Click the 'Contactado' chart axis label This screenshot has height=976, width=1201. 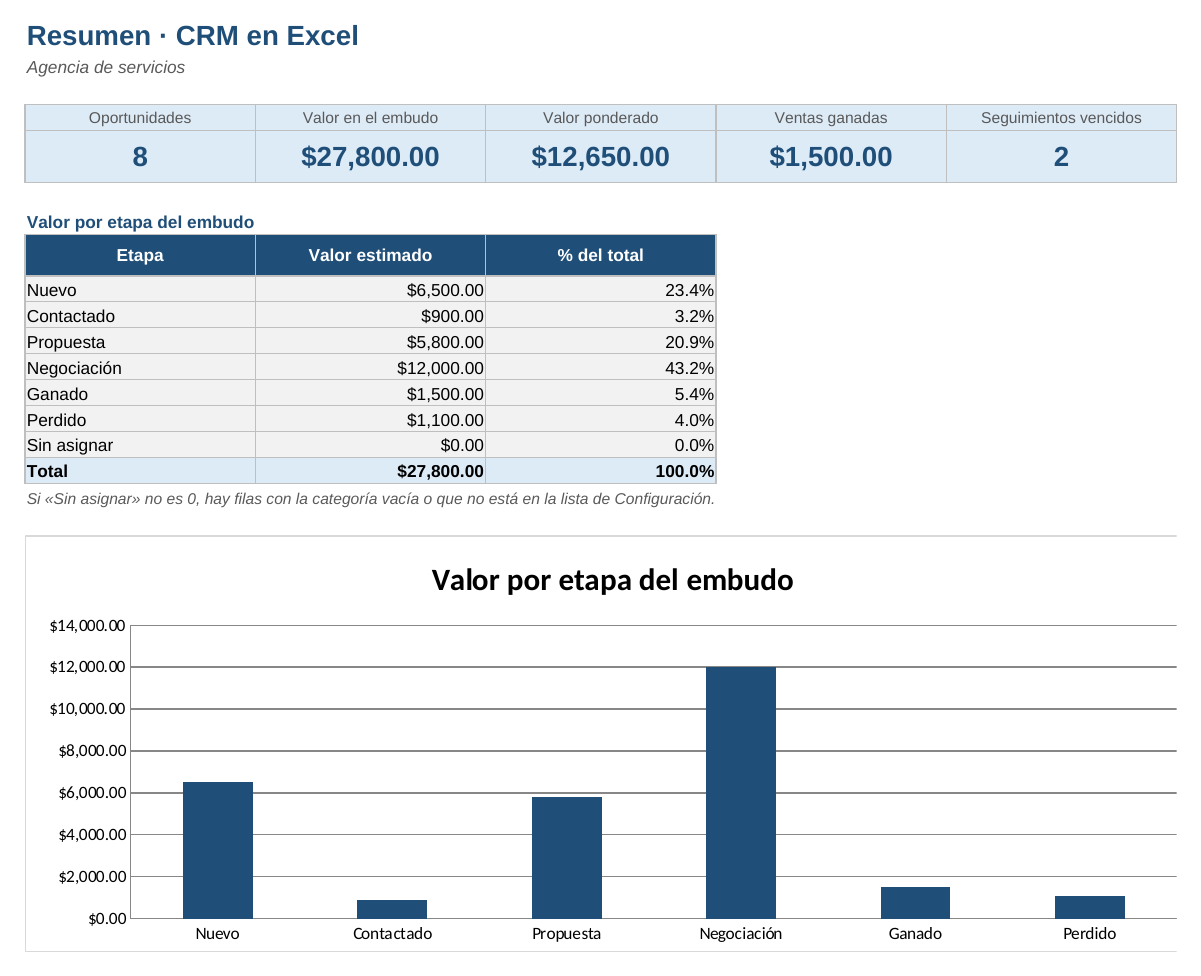(x=392, y=934)
